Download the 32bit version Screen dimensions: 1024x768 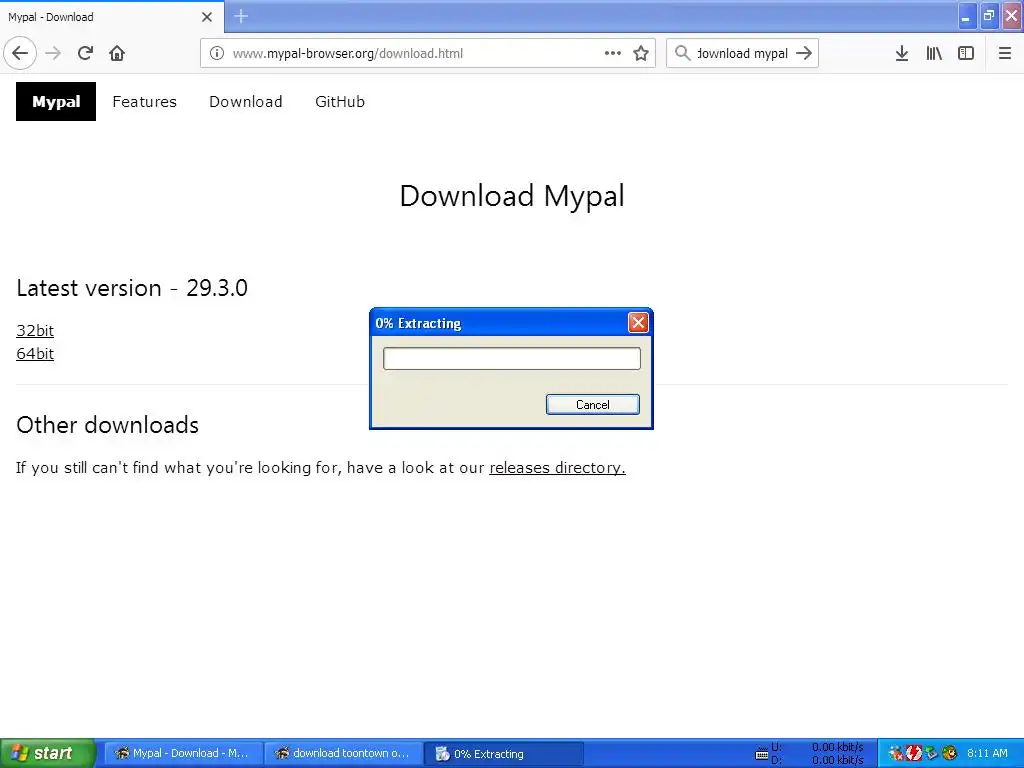click(35, 330)
